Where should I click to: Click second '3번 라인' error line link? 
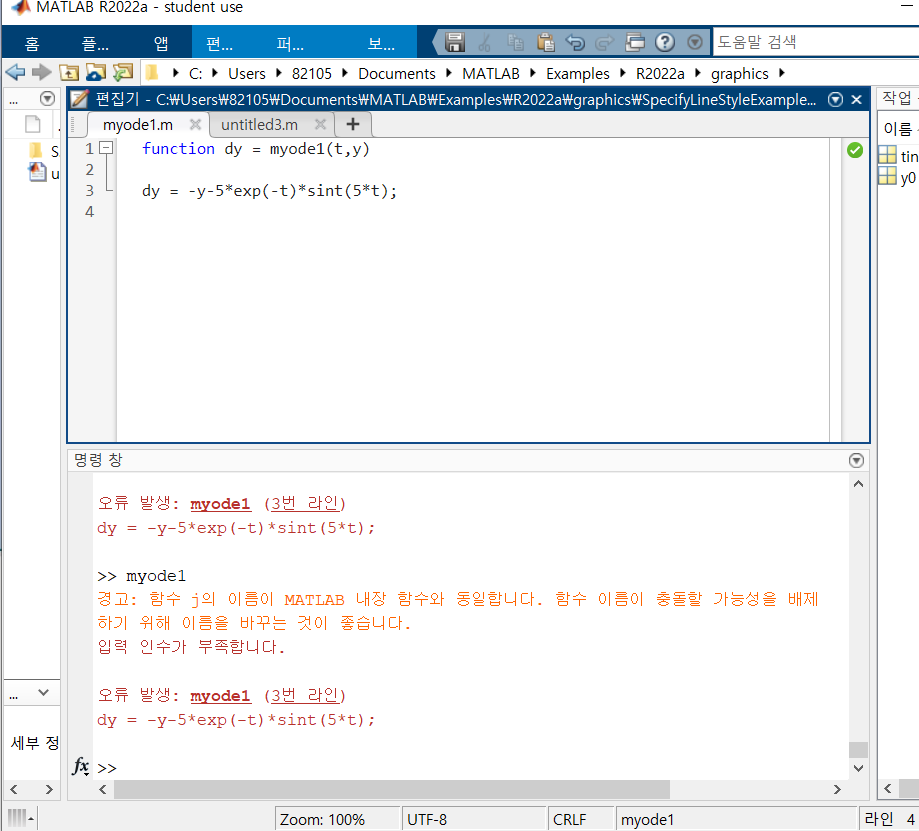(305, 695)
